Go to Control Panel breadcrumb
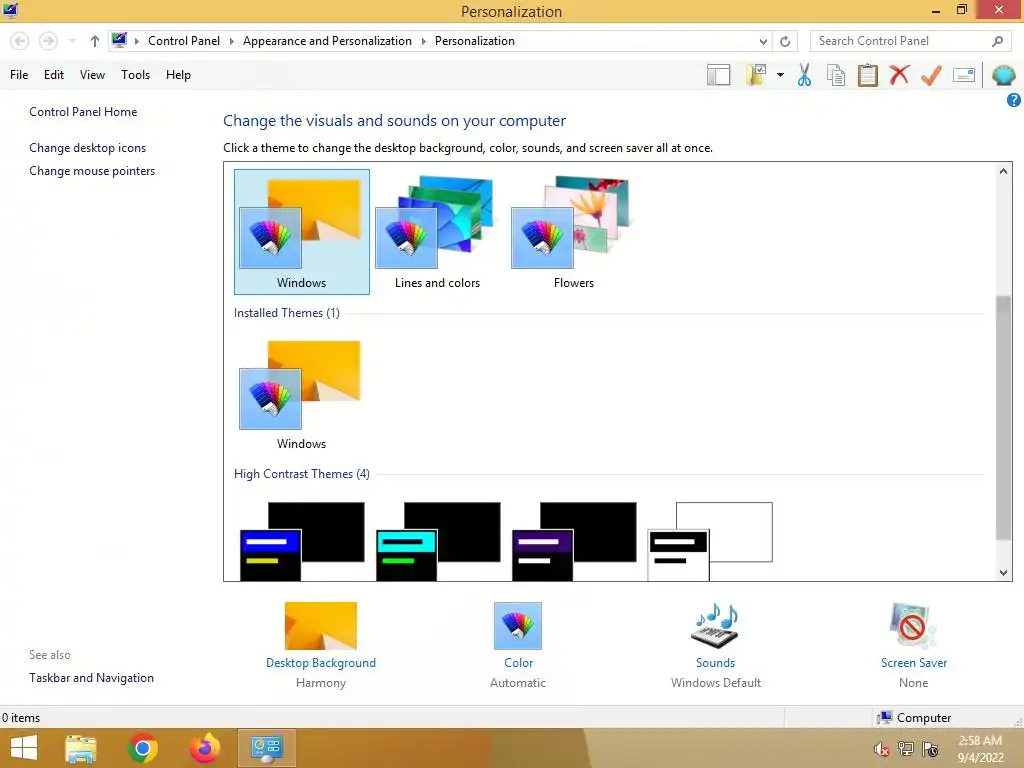This screenshot has height=768, width=1024. coord(184,41)
